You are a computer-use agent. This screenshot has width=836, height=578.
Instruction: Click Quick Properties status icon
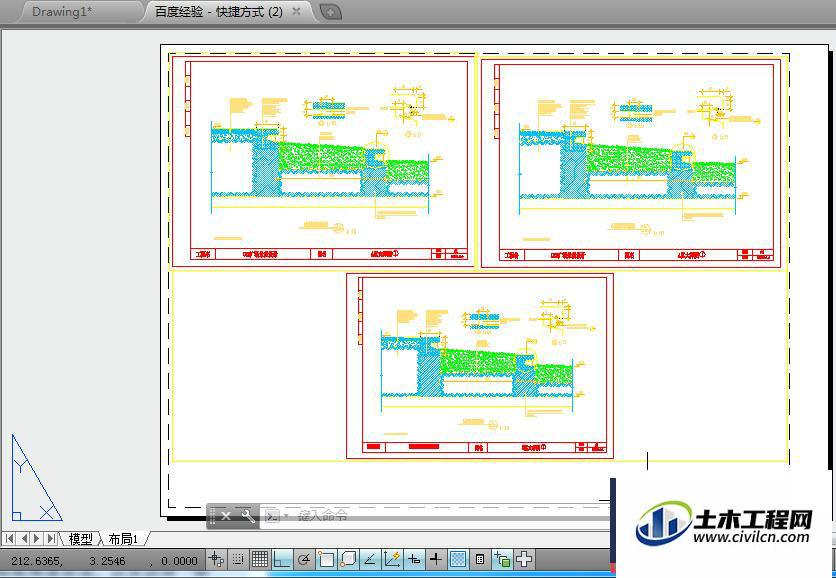[480, 559]
